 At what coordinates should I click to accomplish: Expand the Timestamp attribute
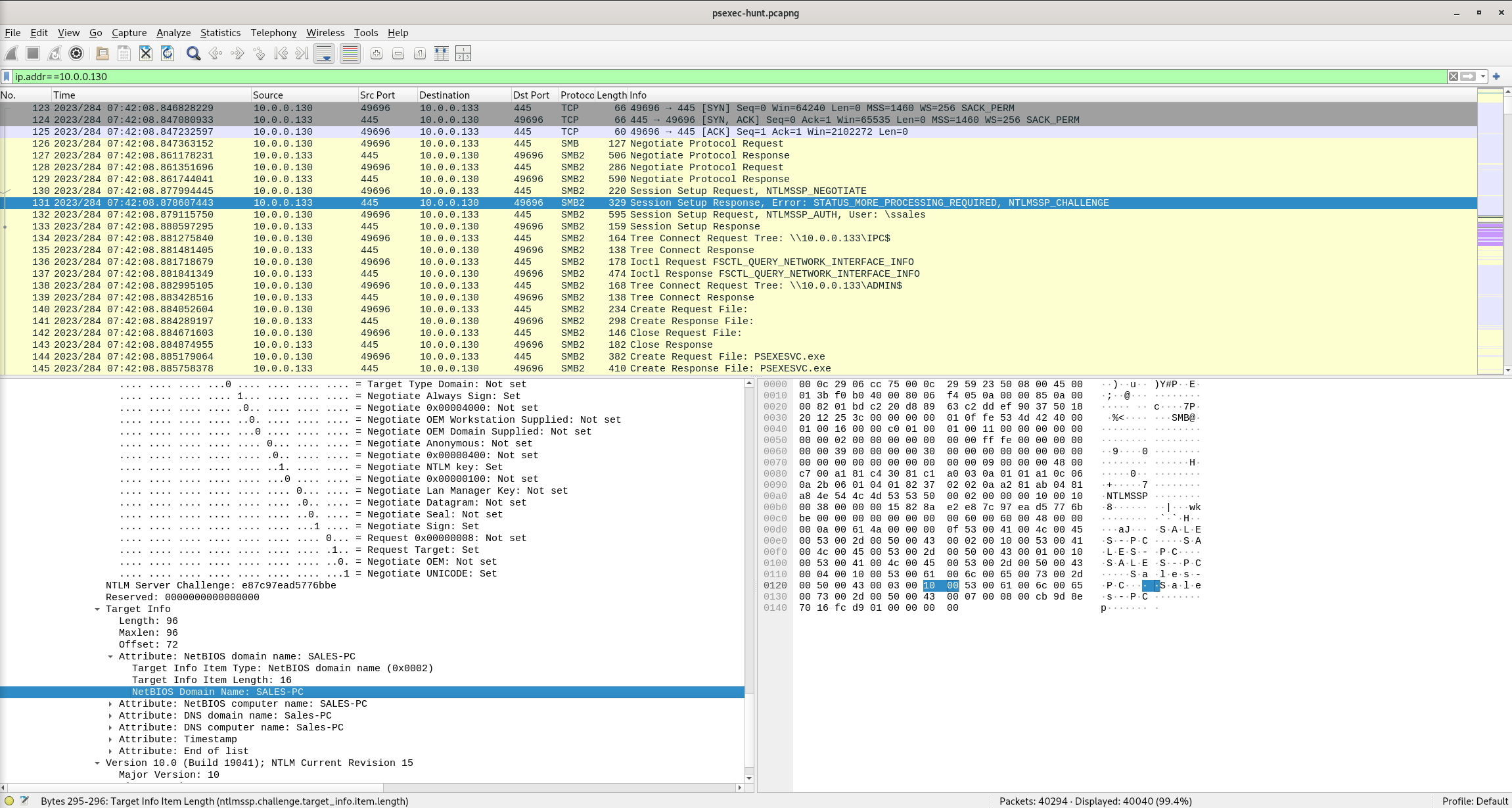tap(110, 740)
